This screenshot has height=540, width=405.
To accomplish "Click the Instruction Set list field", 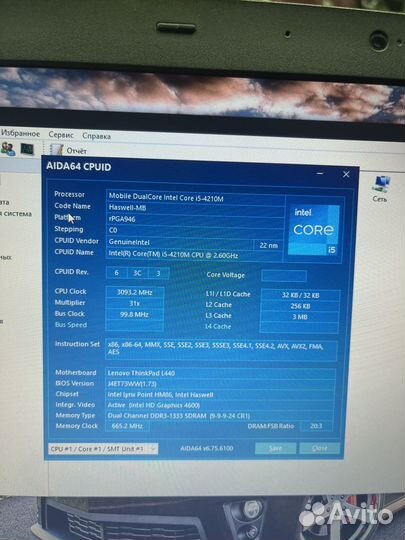I will coord(221,349).
